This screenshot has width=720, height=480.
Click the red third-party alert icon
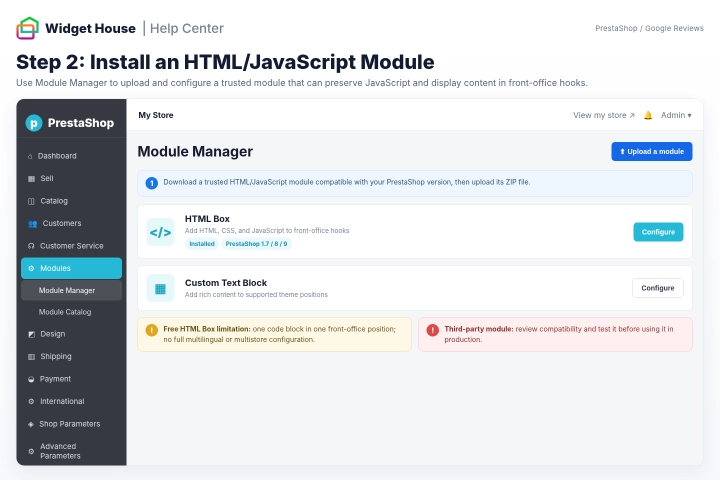click(x=433, y=330)
